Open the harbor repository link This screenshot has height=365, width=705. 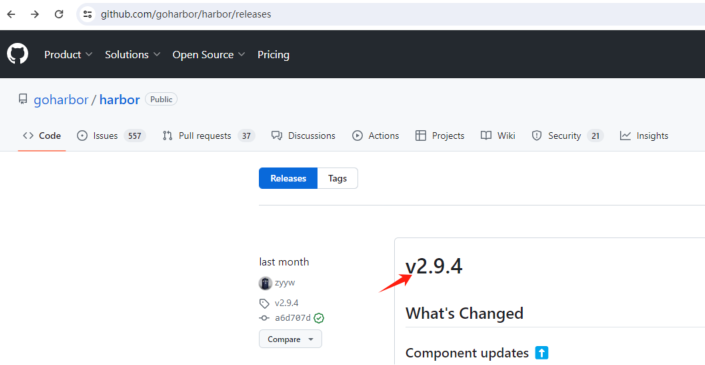pos(120,99)
